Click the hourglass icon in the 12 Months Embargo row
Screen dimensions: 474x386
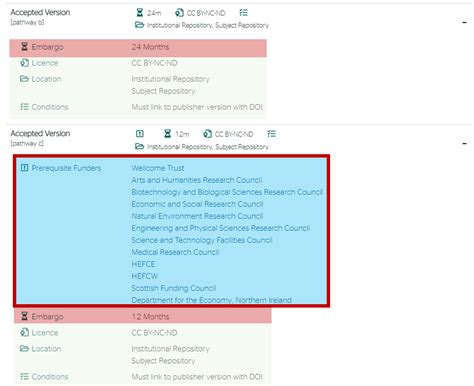point(24,316)
